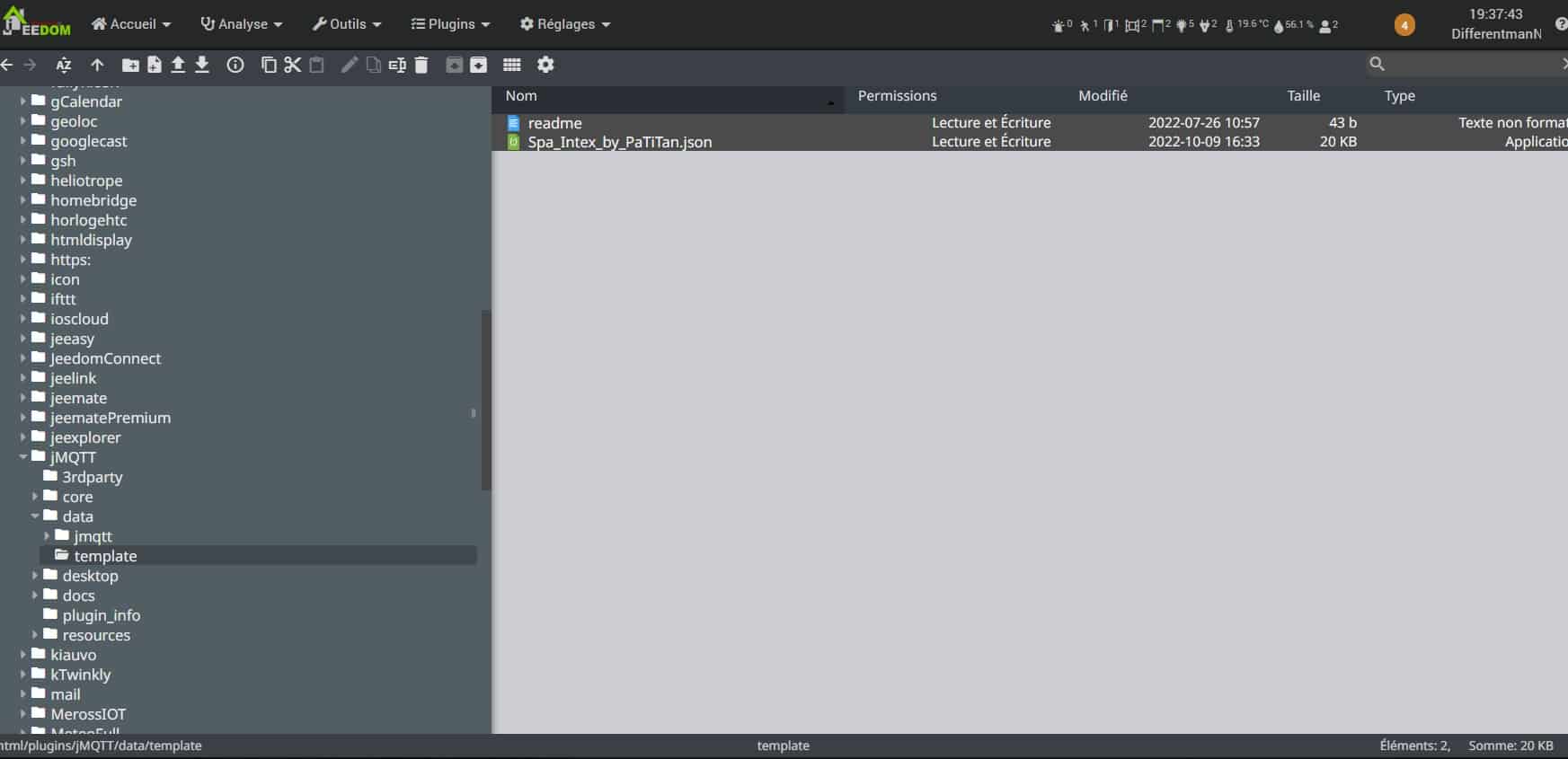
Task: Switch to grid view
Action: [512, 65]
